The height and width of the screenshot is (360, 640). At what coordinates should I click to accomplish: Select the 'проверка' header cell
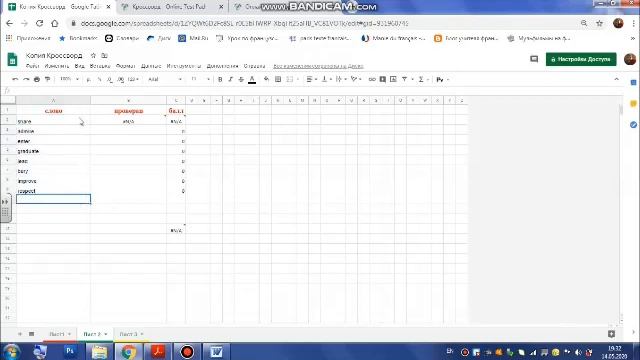click(x=129, y=111)
